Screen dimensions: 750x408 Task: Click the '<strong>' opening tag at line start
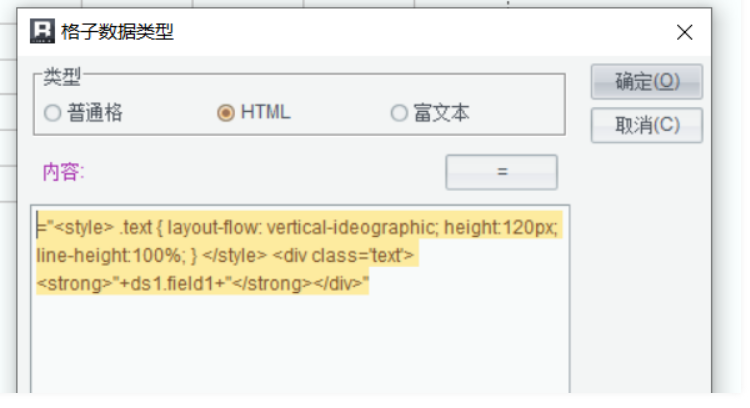click(x=66, y=284)
